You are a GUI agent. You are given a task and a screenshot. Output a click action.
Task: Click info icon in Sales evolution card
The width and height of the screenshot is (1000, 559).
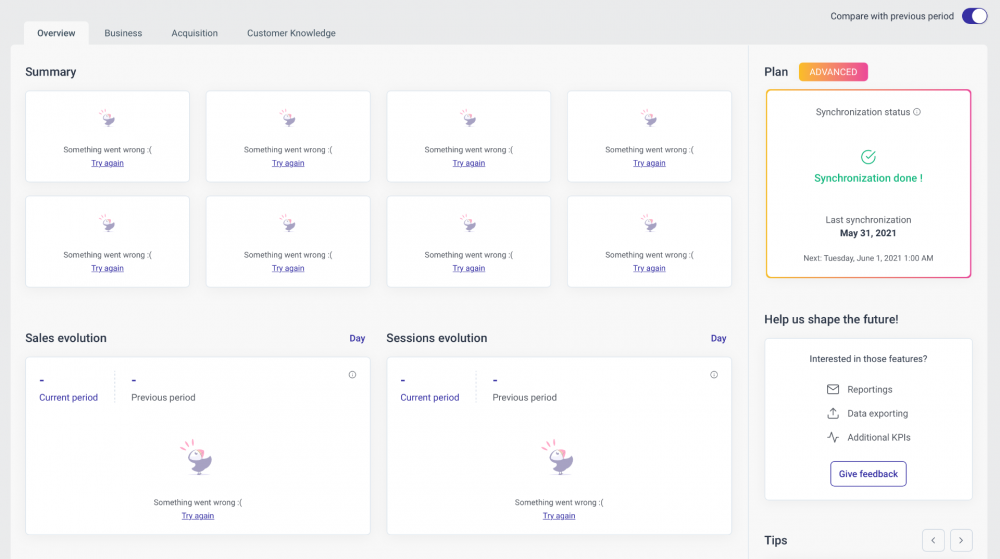pos(352,375)
